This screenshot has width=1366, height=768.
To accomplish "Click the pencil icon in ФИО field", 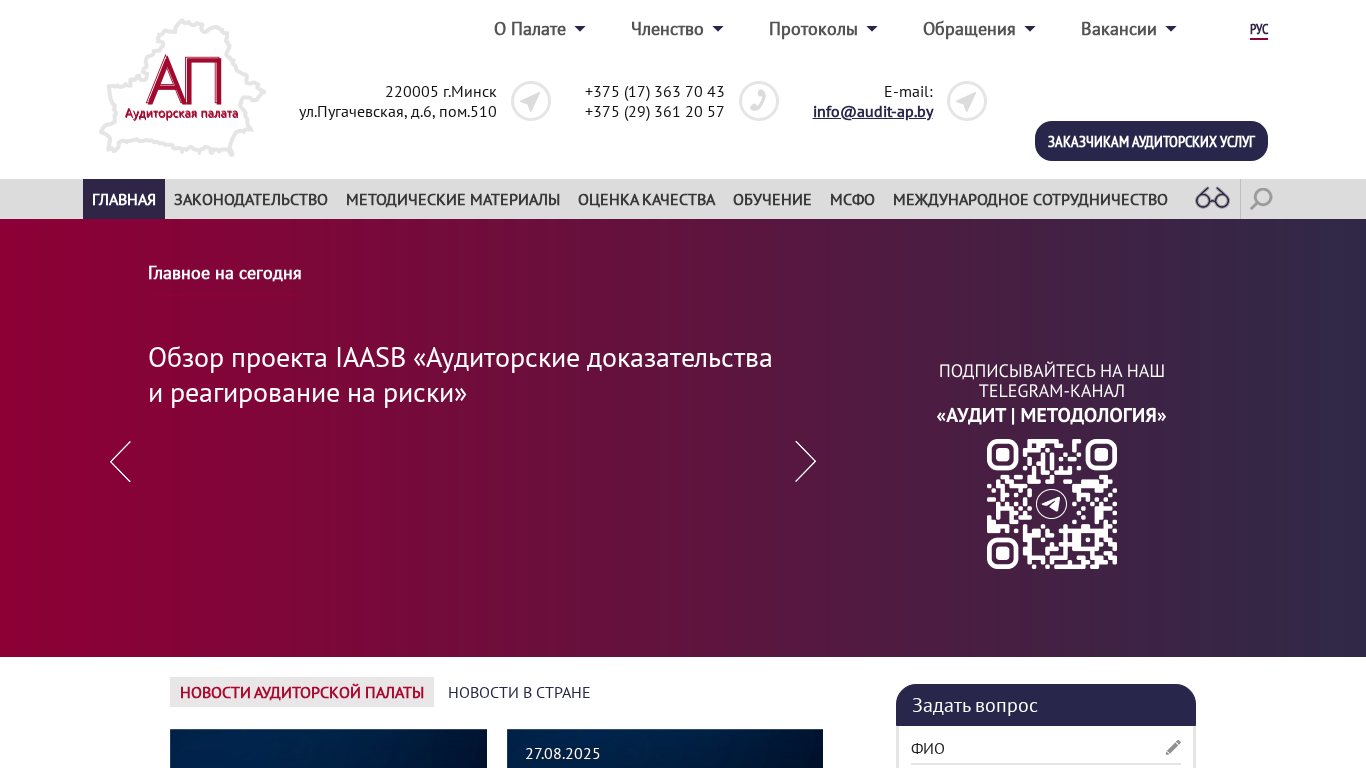I will [x=1173, y=748].
